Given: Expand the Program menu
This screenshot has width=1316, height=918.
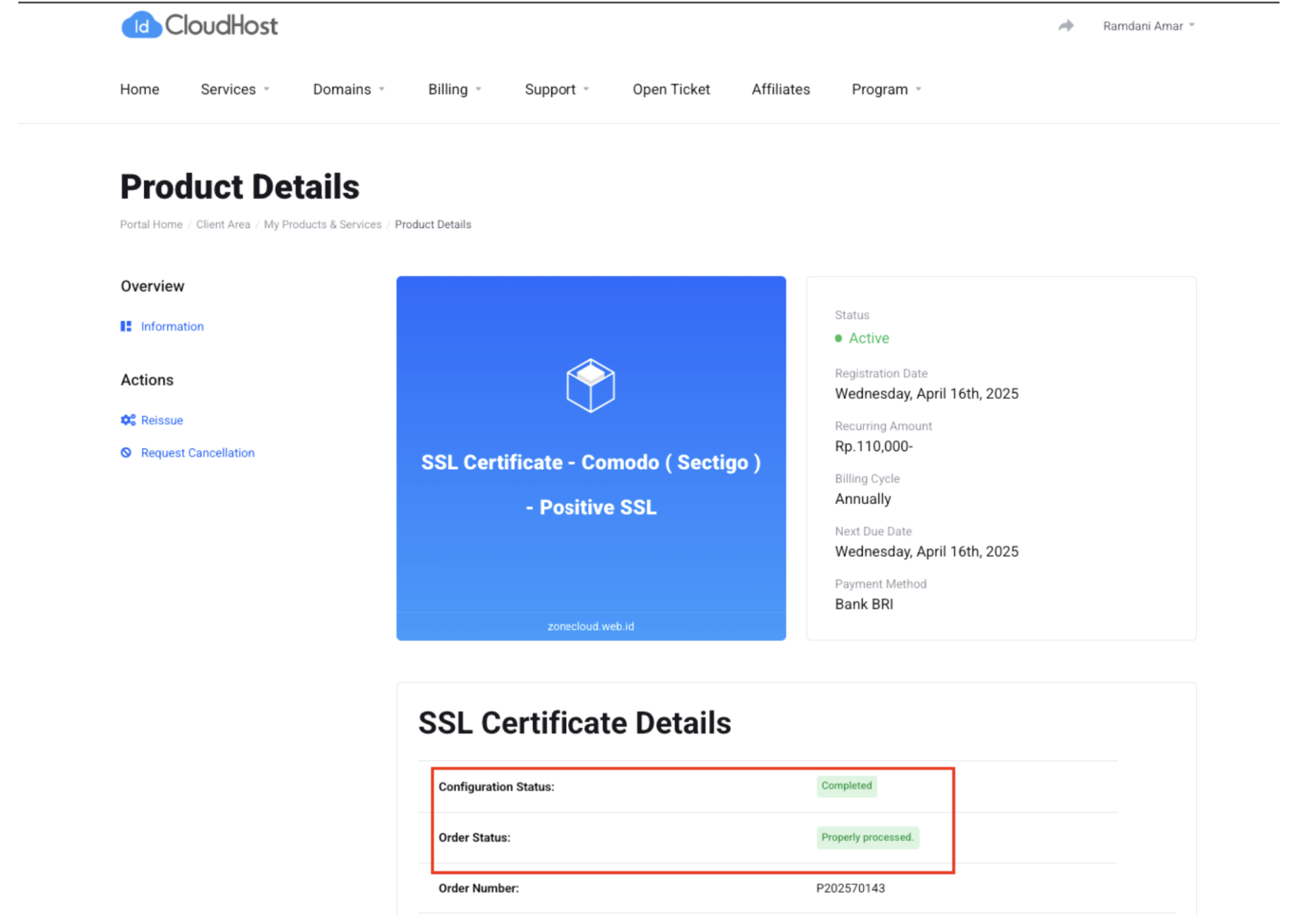Looking at the screenshot, I should (887, 90).
